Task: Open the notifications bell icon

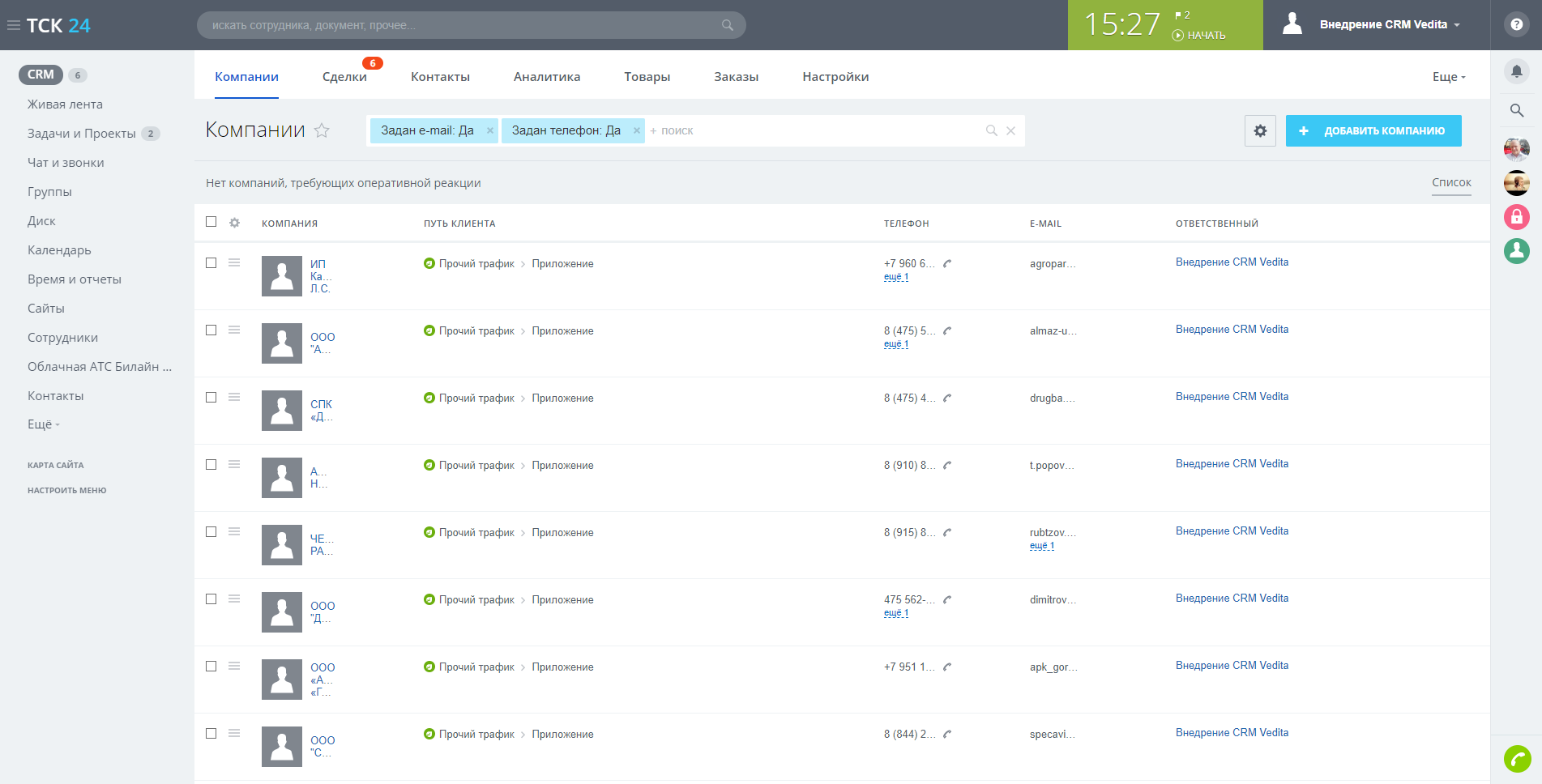Action: (1516, 72)
